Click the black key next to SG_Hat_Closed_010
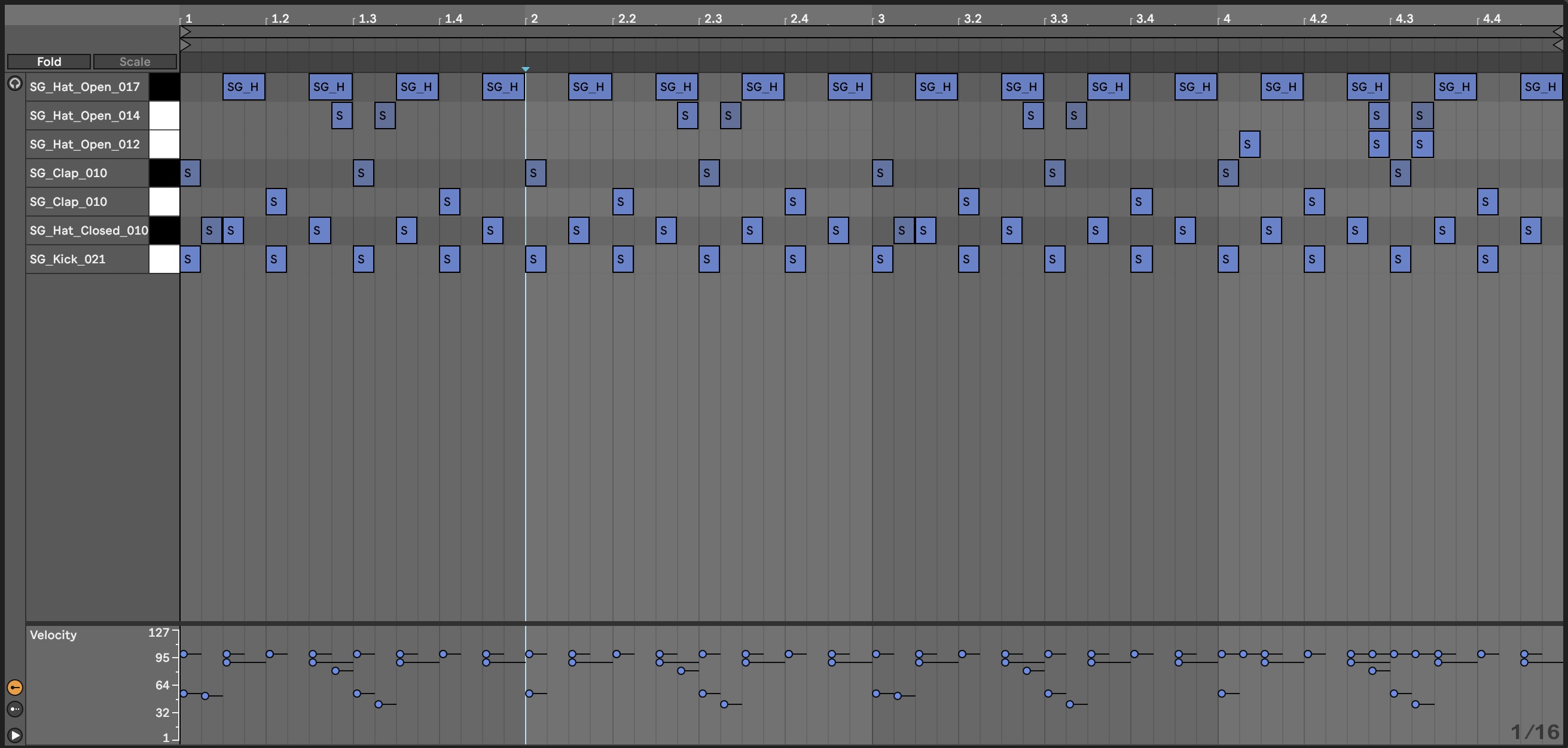 [x=164, y=230]
